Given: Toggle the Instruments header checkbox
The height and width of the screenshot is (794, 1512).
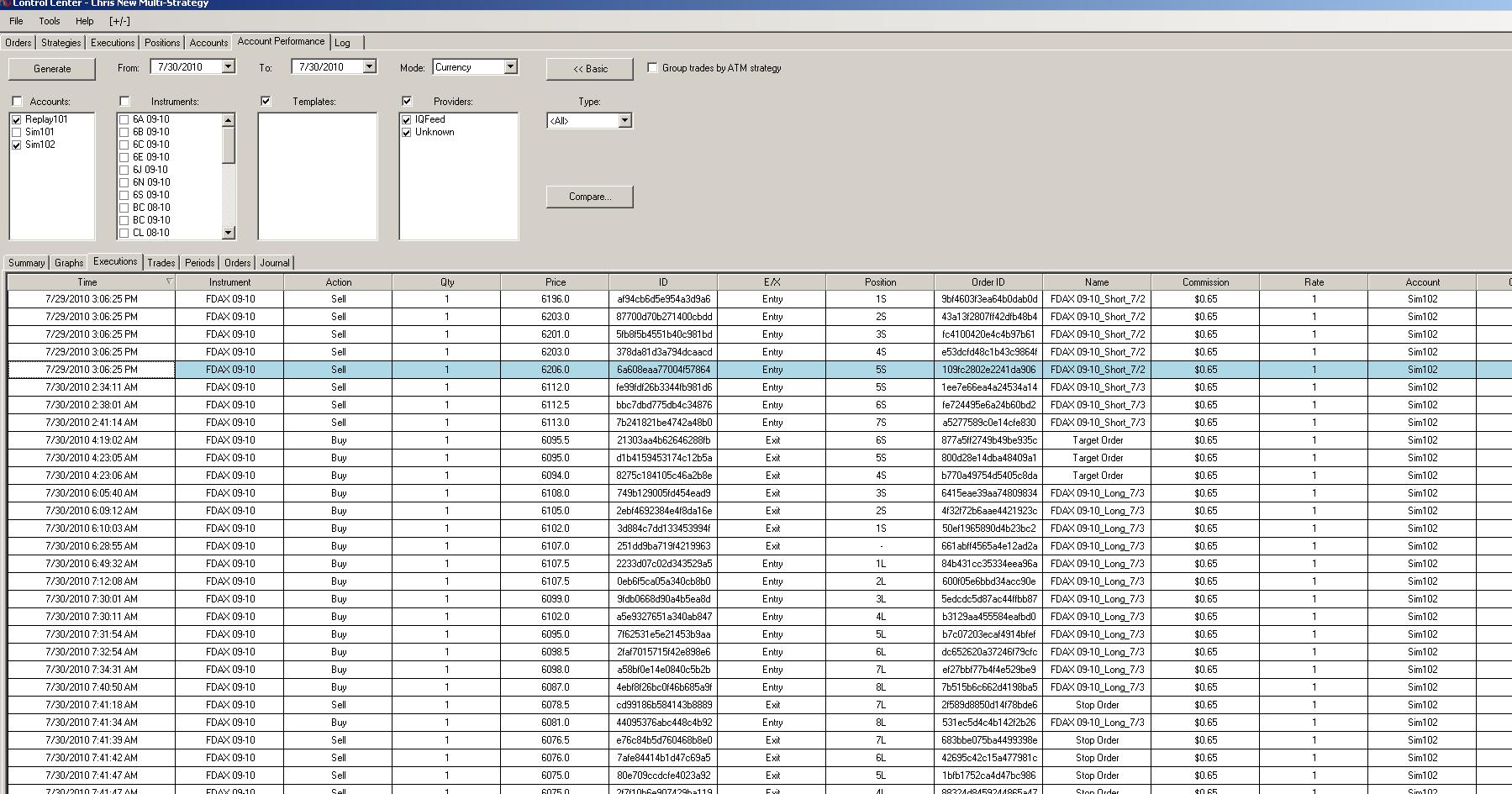Looking at the screenshot, I should click(124, 102).
